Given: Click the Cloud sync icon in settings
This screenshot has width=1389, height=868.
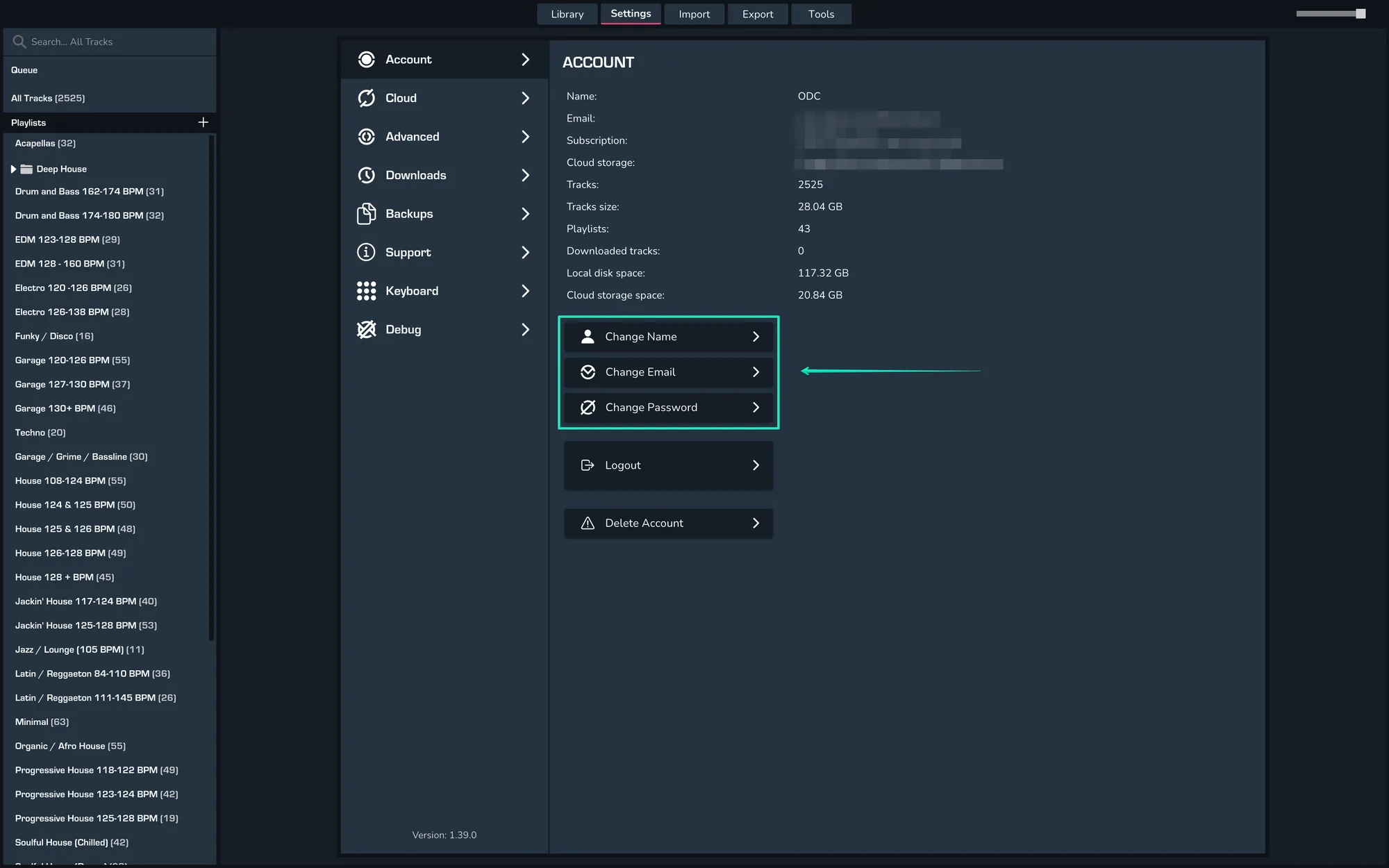Looking at the screenshot, I should (366, 98).
